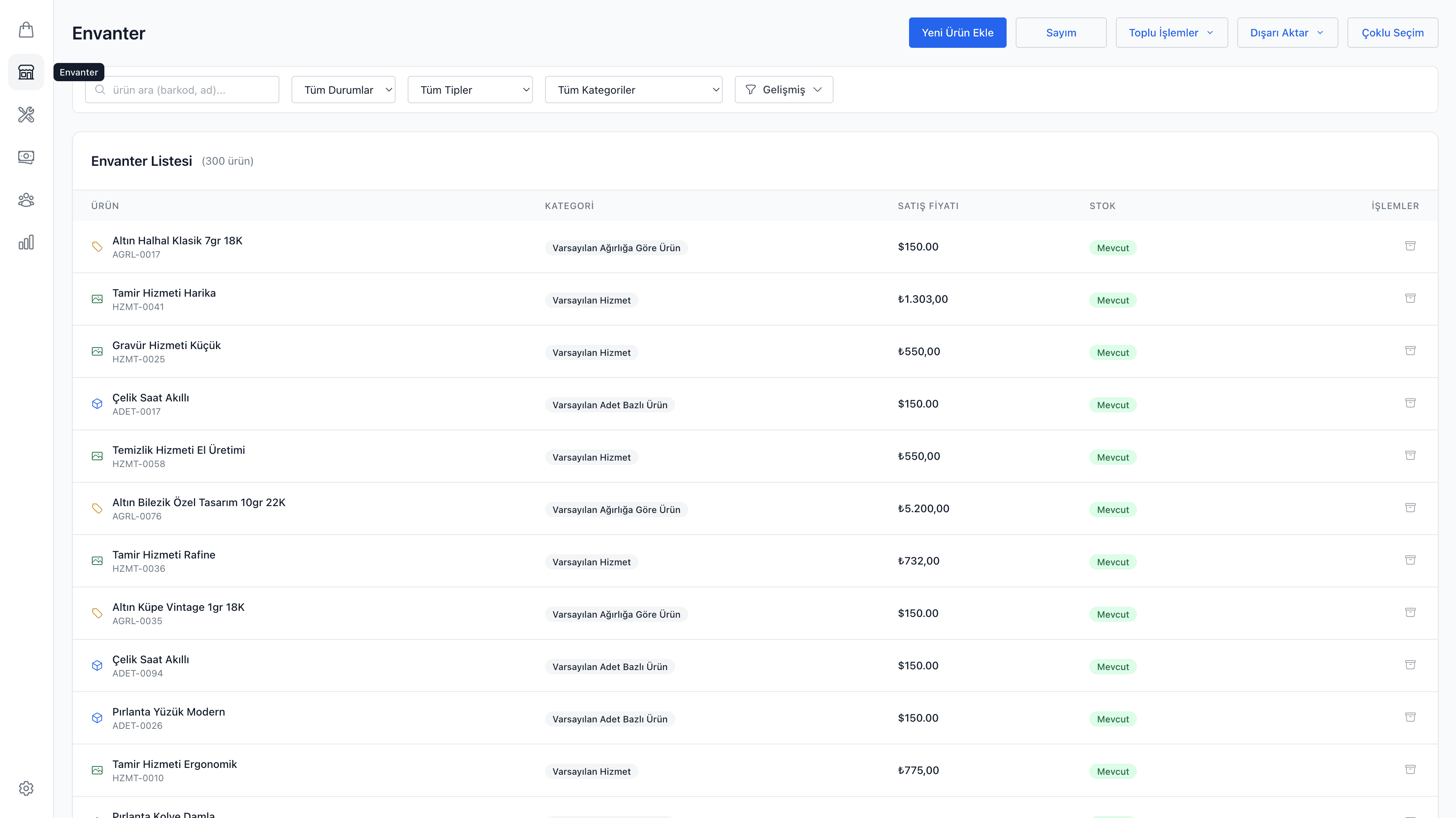The height and width of the screenshot is (818, 1456).
Task: Archive the Tamir Hizmeti Harika row
Action: [x=1410, y=298]
